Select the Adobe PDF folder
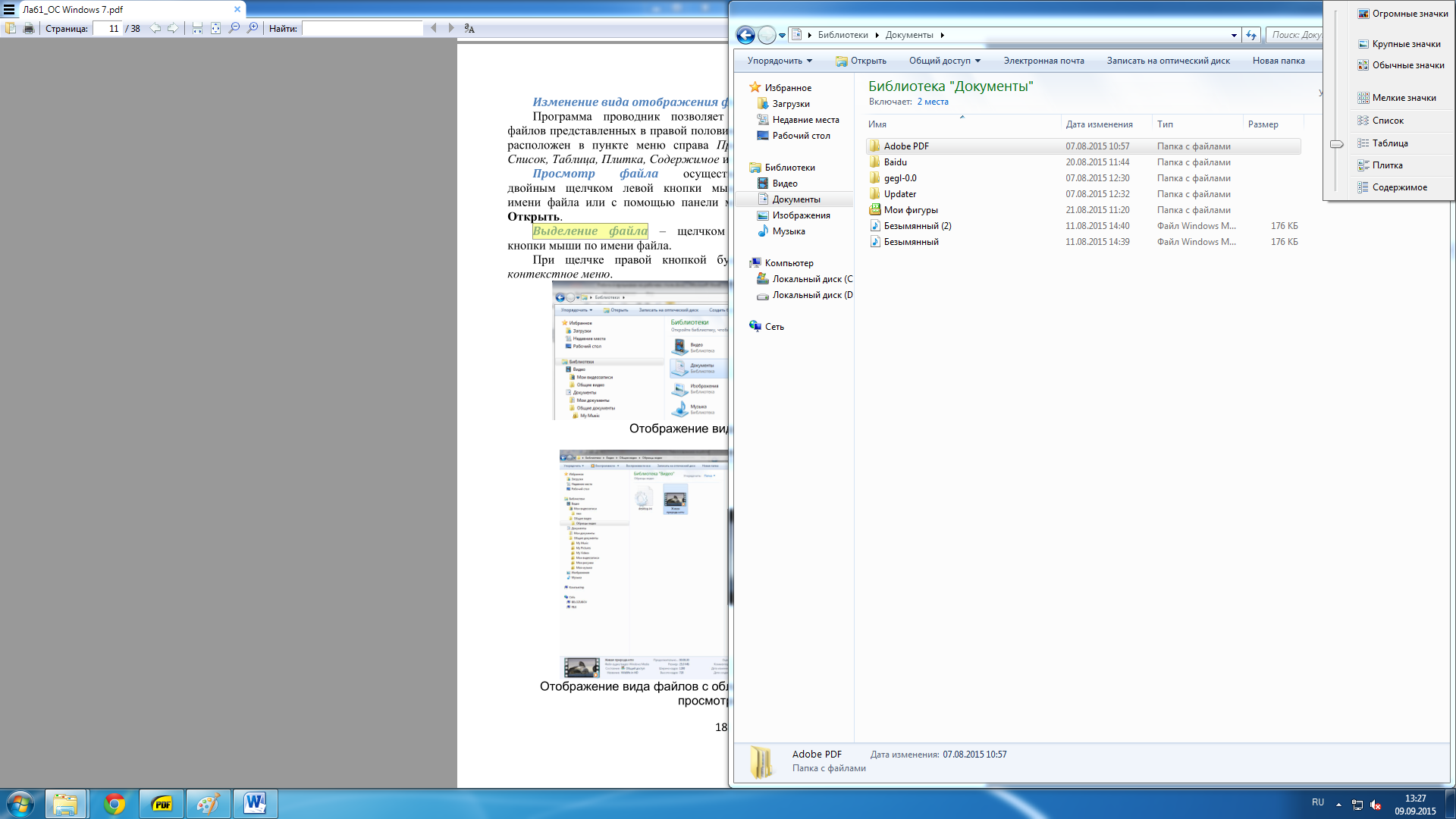Viewport: 1456px width, 819px height. pyautogui.click(x=1084, y=146)
